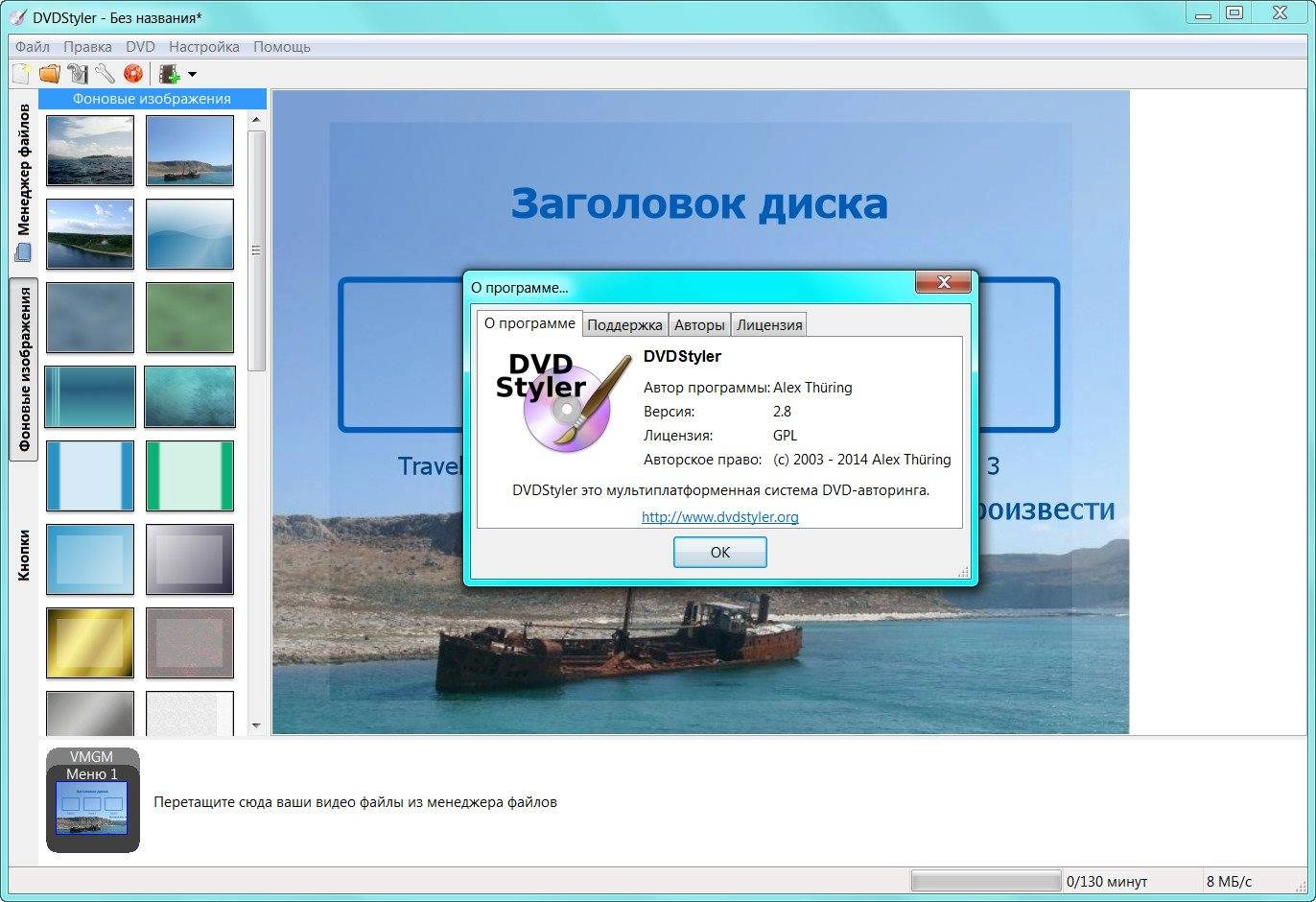Image resolution: width=1316 pixels, height=902 pixels.
Task: Save project with the toolbar save icon
Action: pos(78,74)
